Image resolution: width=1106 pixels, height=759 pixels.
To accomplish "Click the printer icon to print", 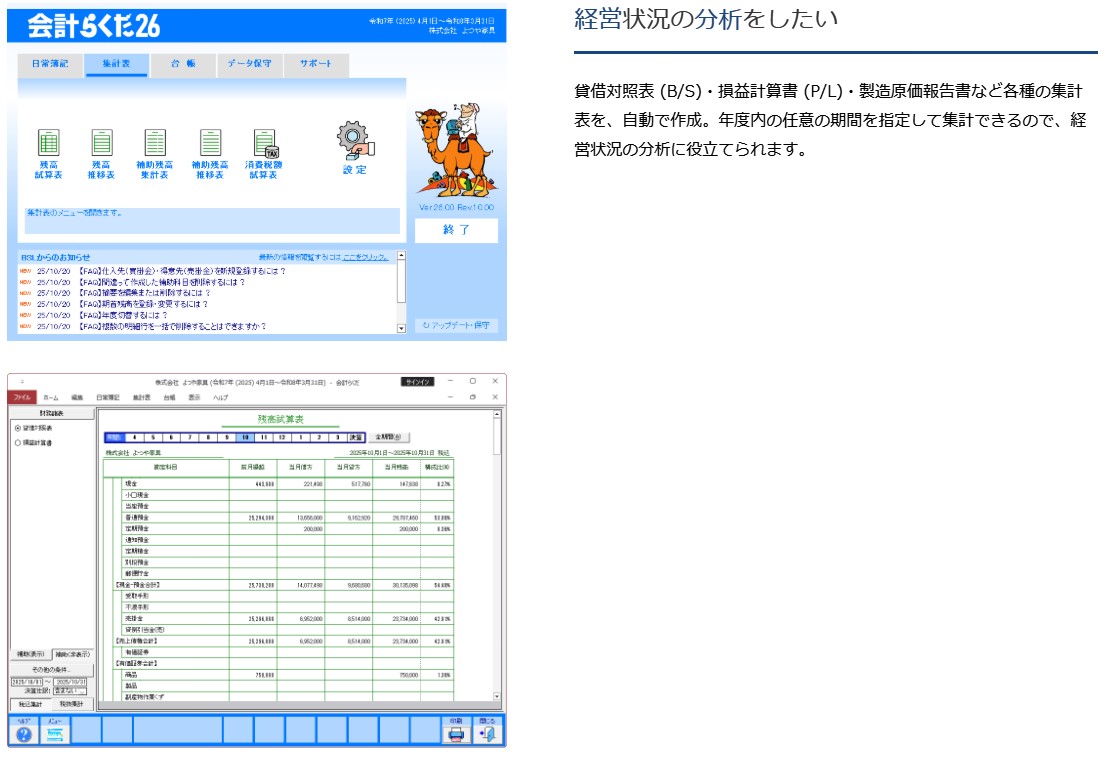I will (456, 734).
